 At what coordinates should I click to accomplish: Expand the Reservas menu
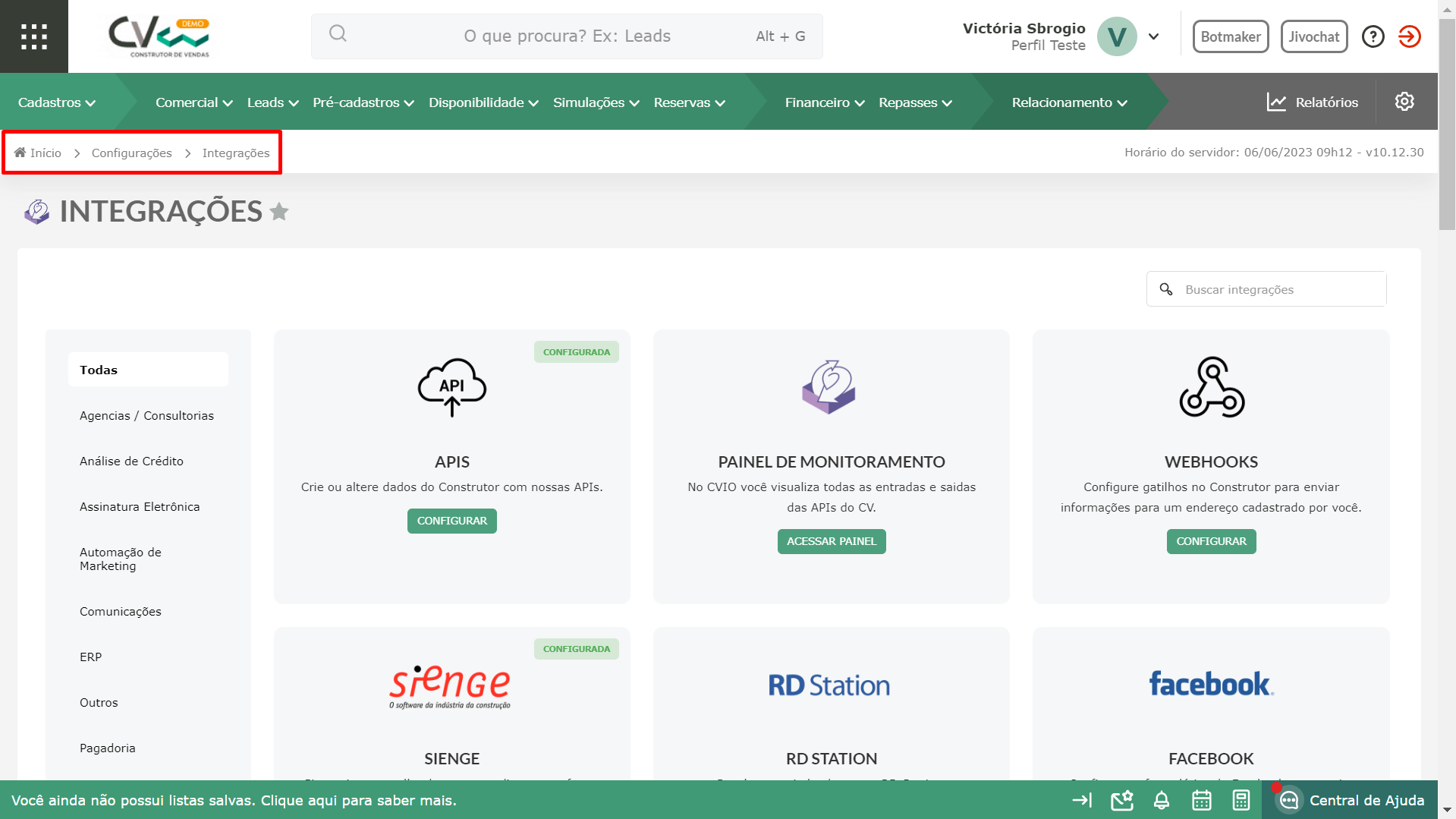[x=690, y=102]
